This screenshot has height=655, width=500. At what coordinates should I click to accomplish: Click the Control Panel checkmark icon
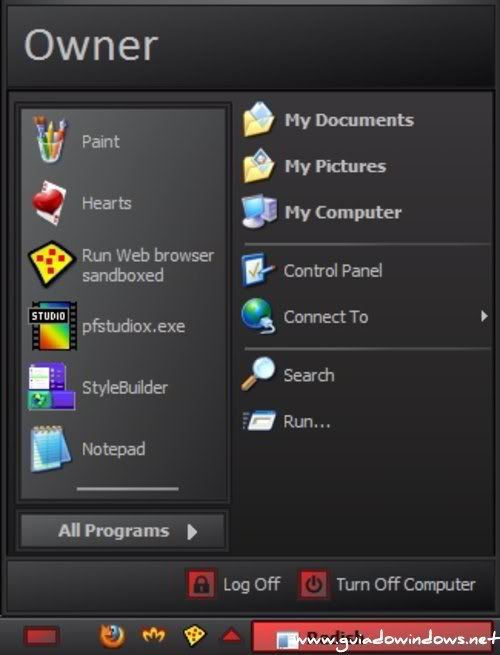(258, 270)
